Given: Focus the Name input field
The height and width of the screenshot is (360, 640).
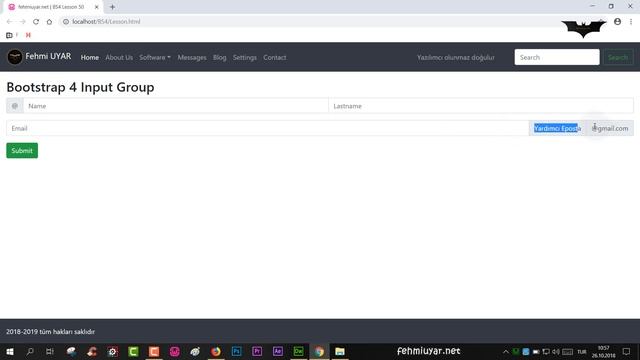Looking at the screenshot, I should [x=176, y=106].
